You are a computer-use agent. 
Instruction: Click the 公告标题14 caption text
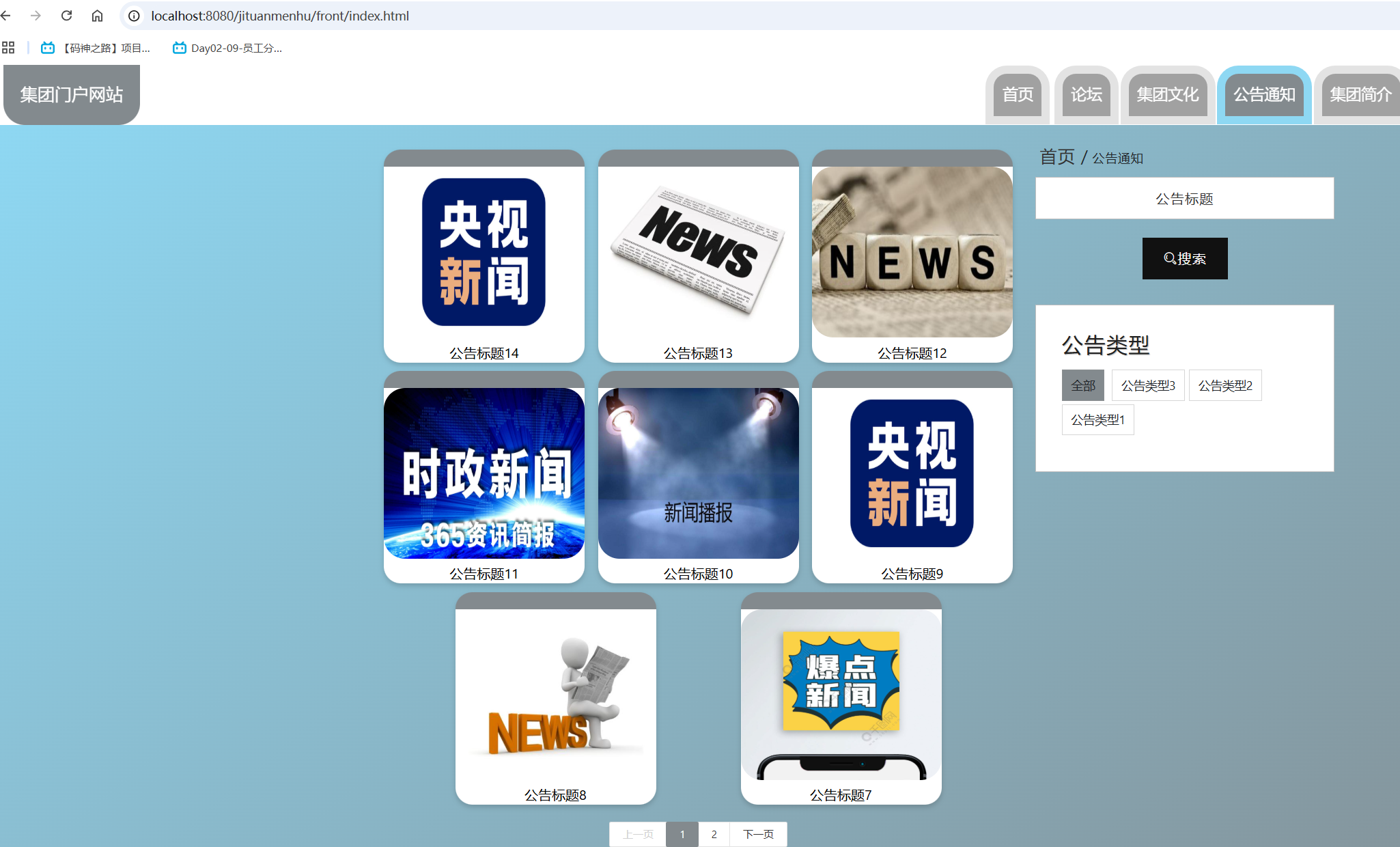(484, 353)
